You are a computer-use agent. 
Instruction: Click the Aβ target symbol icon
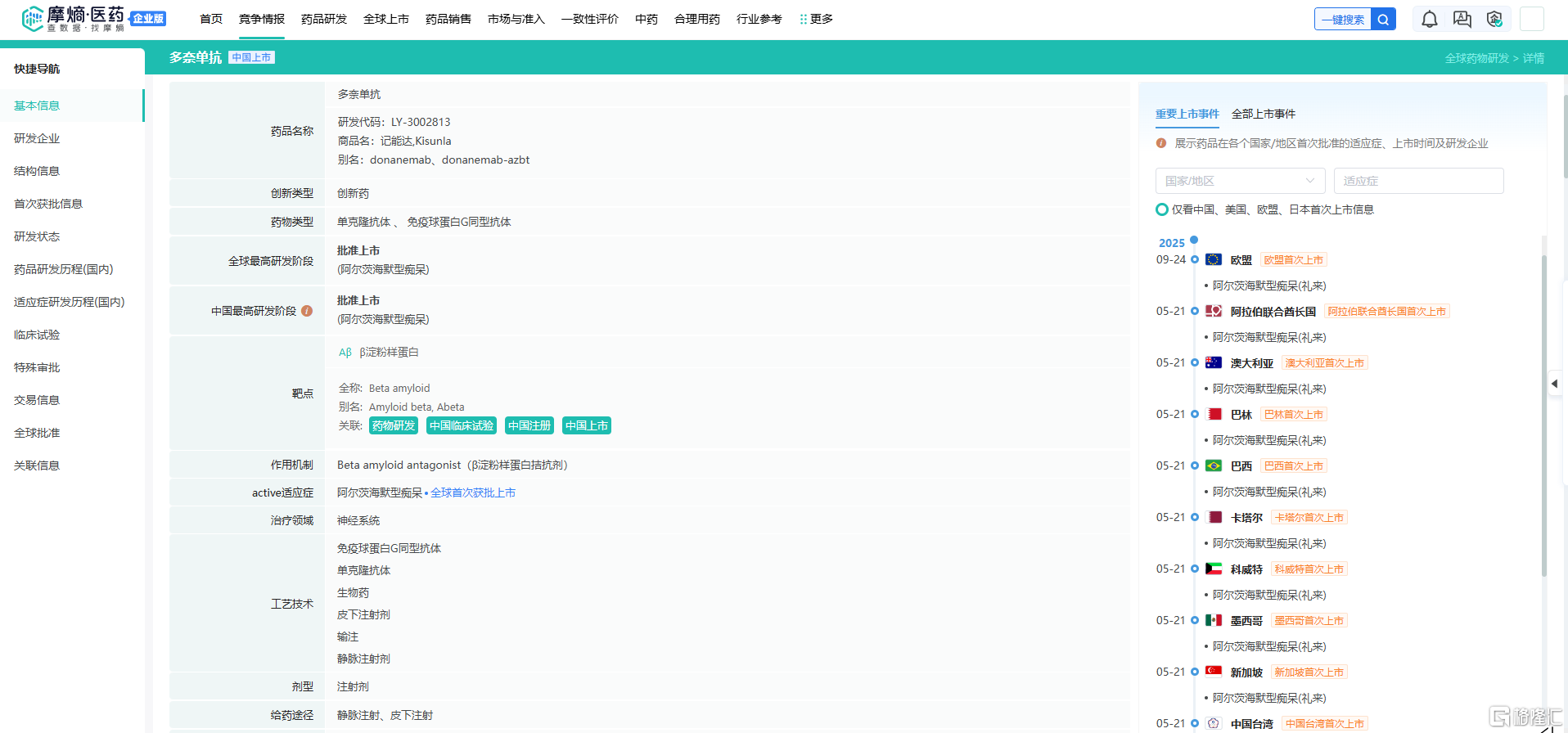click(x=345, y=353)
